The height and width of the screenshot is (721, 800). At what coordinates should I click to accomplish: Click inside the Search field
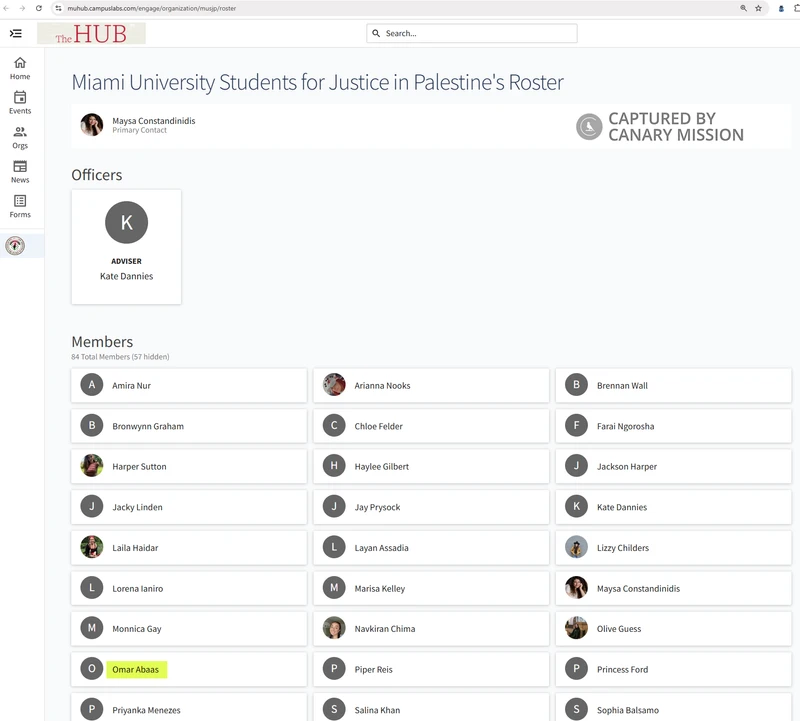click(x=472, y=33)
